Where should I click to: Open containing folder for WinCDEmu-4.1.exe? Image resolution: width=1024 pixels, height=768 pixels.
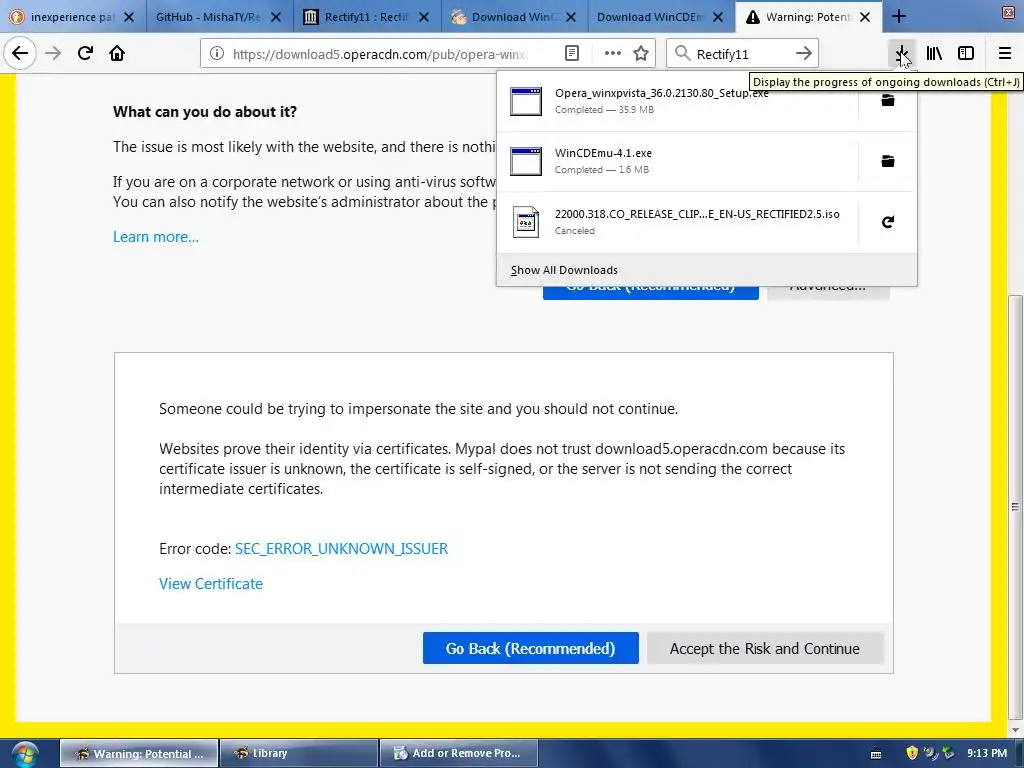click(x=888, y=161)
